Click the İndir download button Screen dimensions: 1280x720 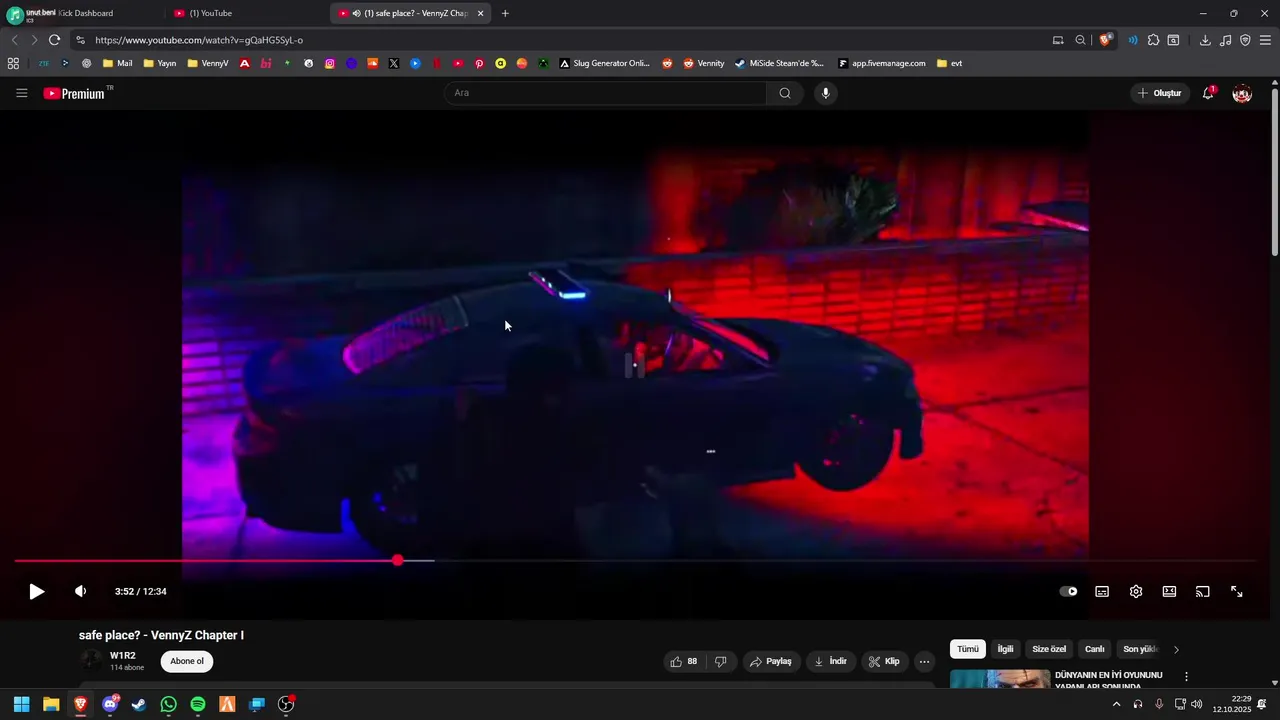pos(831,661)
